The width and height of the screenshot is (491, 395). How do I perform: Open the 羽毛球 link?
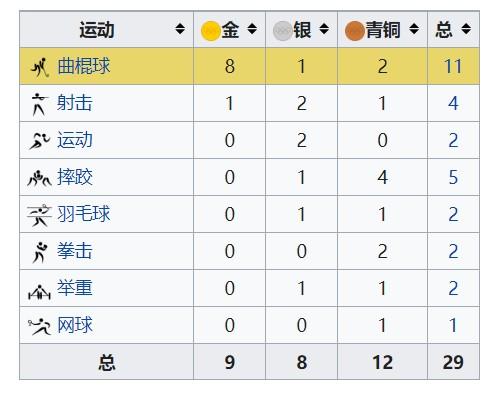tap(84, 214)
